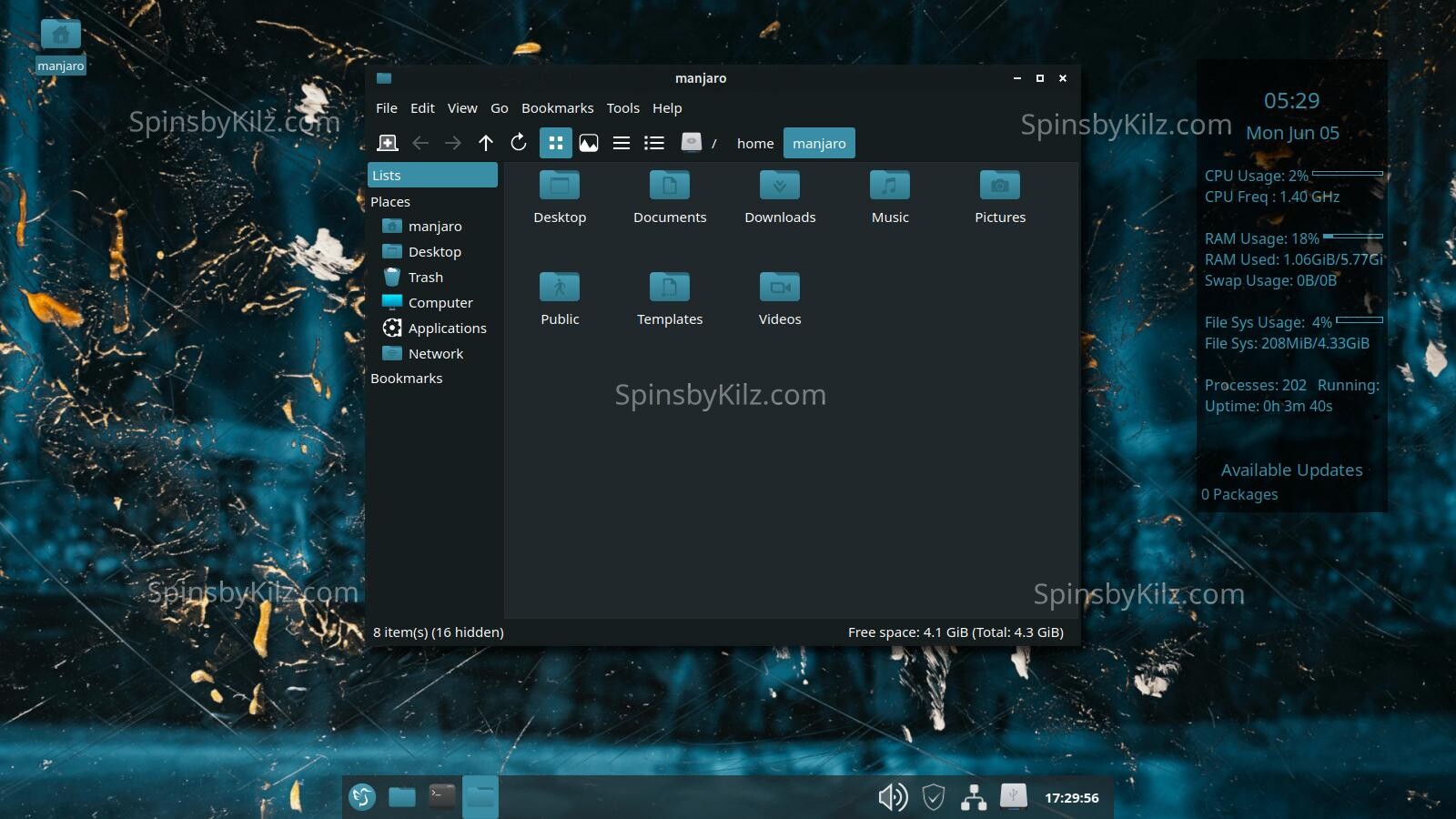Click the volume icon in system tray
The width and height of the screenshot is (1456, 819).
point(892,797)
